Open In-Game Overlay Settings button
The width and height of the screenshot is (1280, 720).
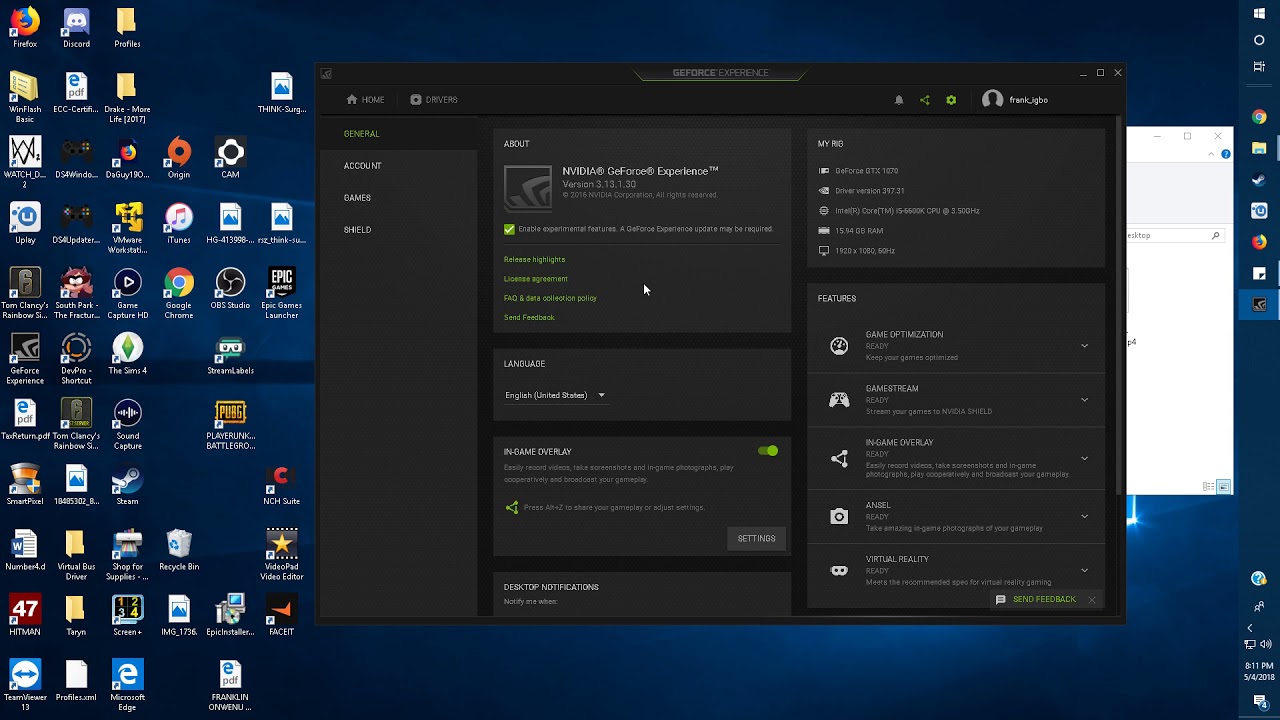756,539
